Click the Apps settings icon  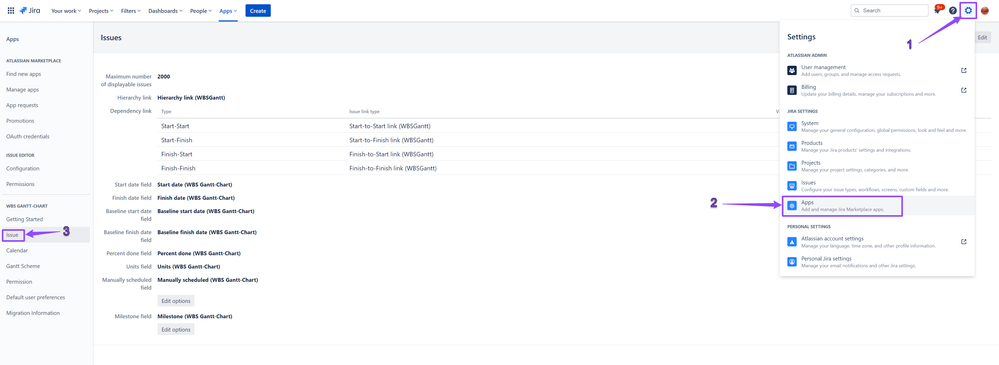792,205
